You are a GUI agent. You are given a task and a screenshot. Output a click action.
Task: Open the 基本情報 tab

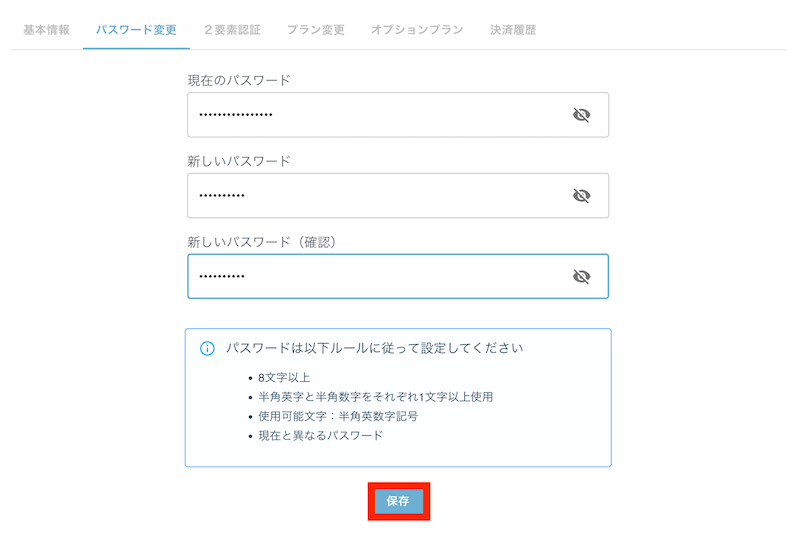coord(46,30)
